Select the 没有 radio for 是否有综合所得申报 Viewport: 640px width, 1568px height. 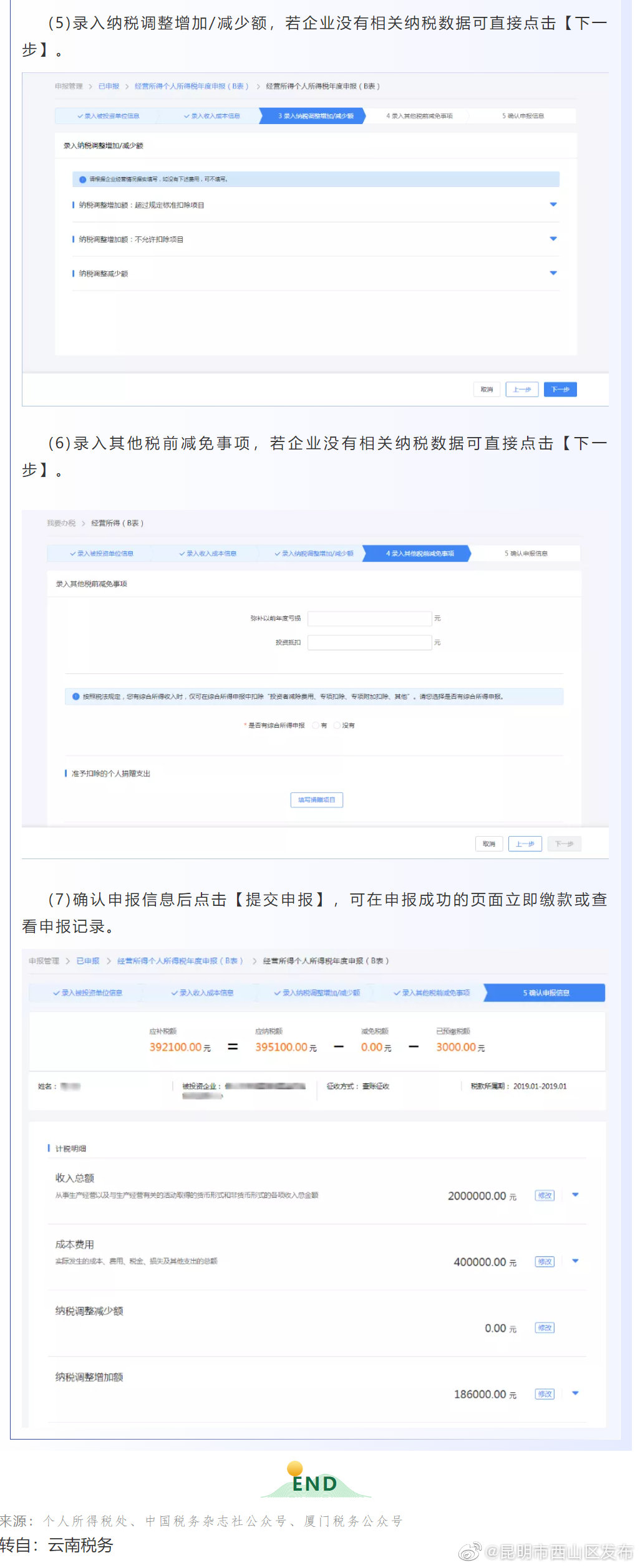click(337, 725)
